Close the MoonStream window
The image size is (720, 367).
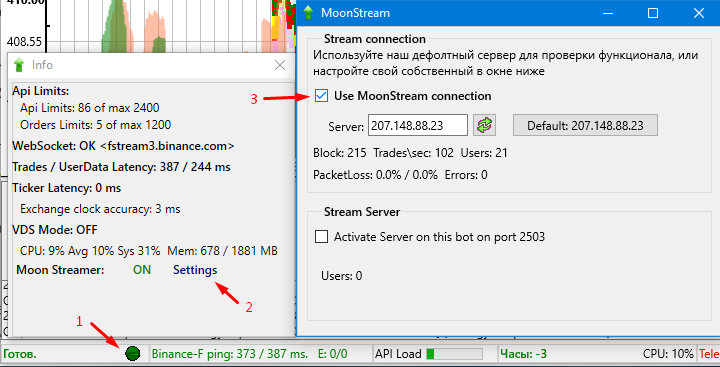(x=698, y=13)
